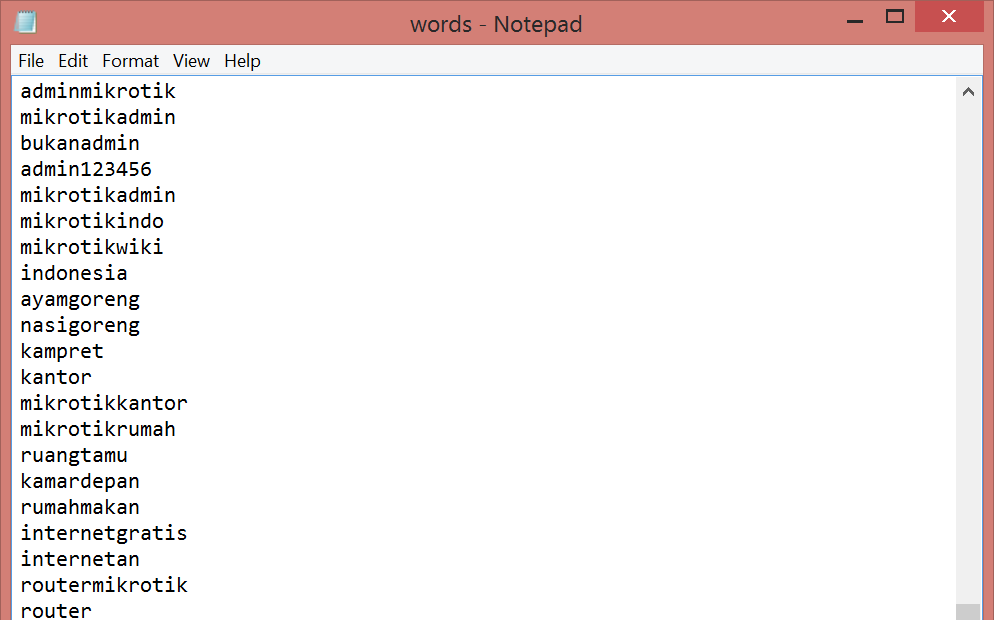Click on the word 'routermikrotik'
Image resolution: width=994 pixels, height=620 pixels.
pyautogui.click(x=104, y=586)
